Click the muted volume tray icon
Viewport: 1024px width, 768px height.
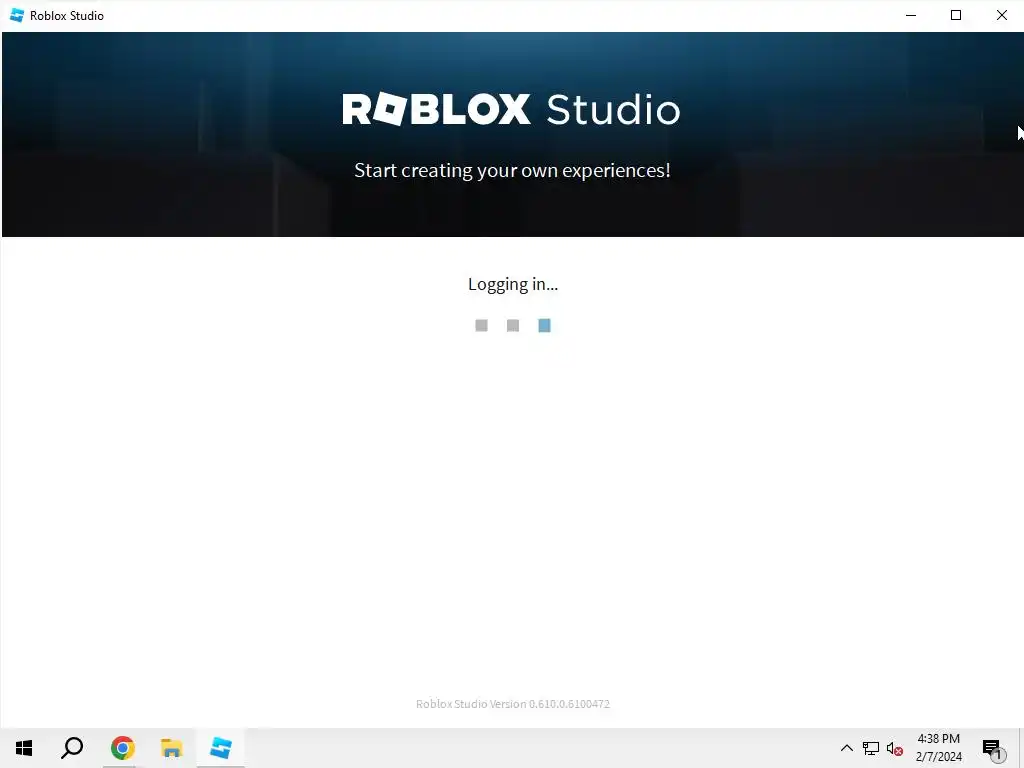[895, 748]
